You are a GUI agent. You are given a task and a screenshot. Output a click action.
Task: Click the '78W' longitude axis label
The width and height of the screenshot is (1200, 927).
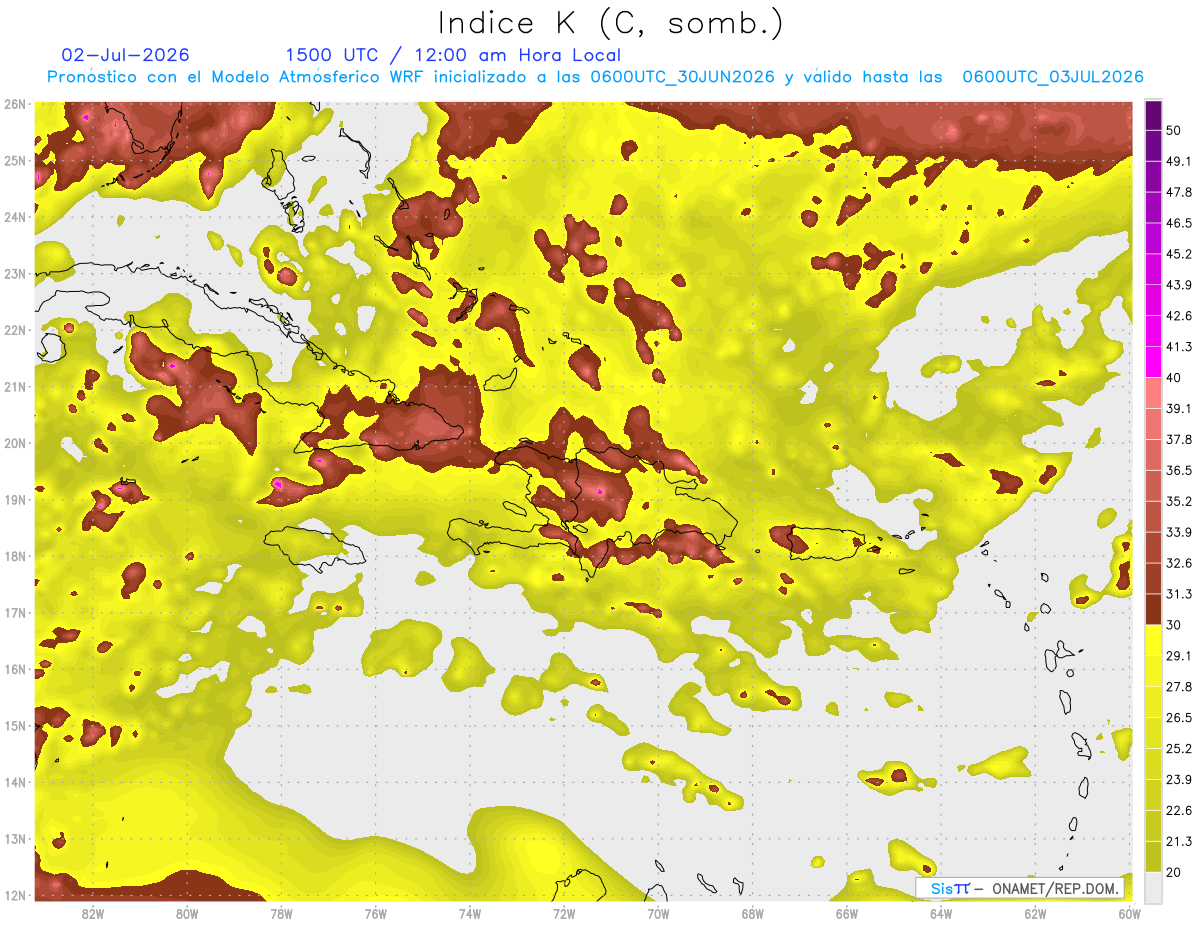281,913
